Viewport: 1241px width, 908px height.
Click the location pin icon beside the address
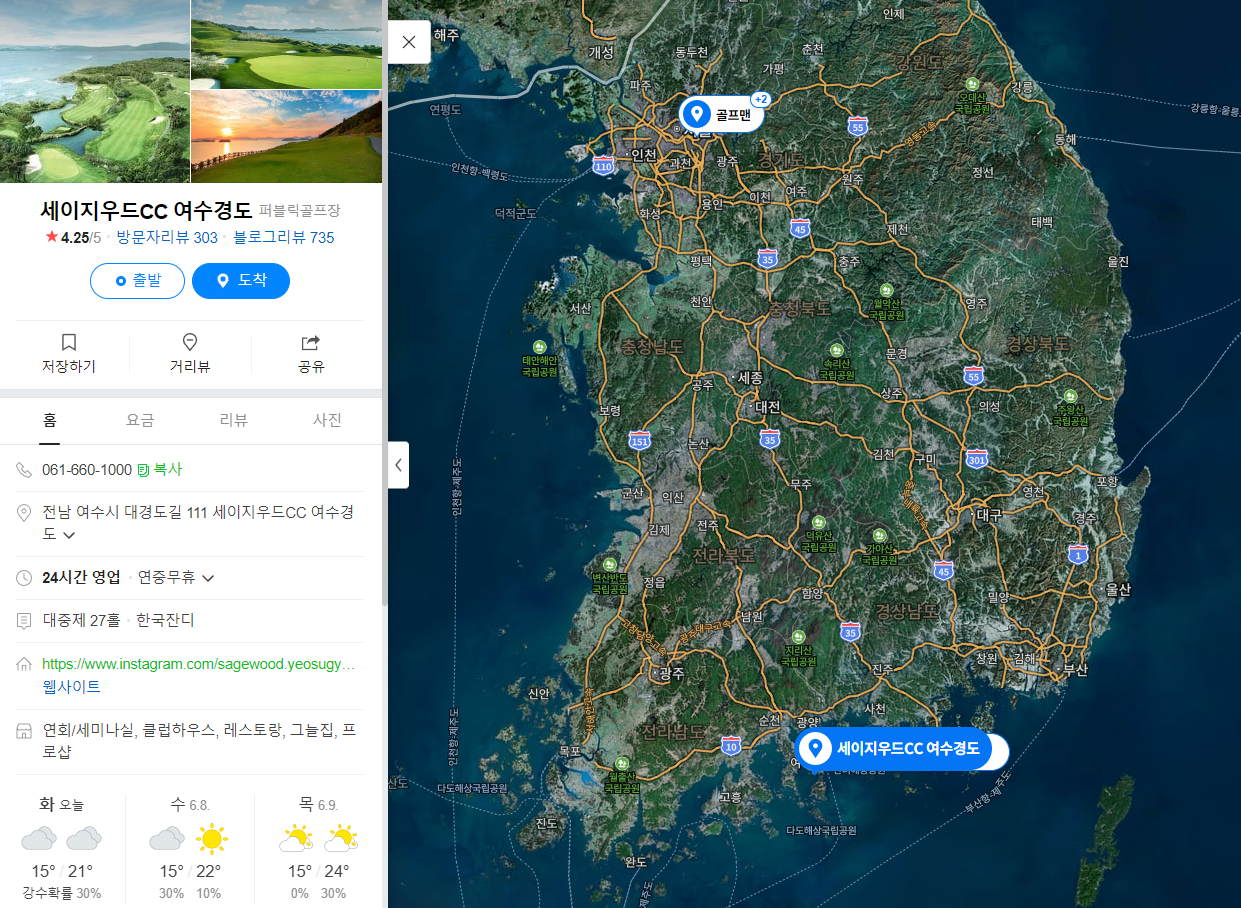[x=25, y=513]
